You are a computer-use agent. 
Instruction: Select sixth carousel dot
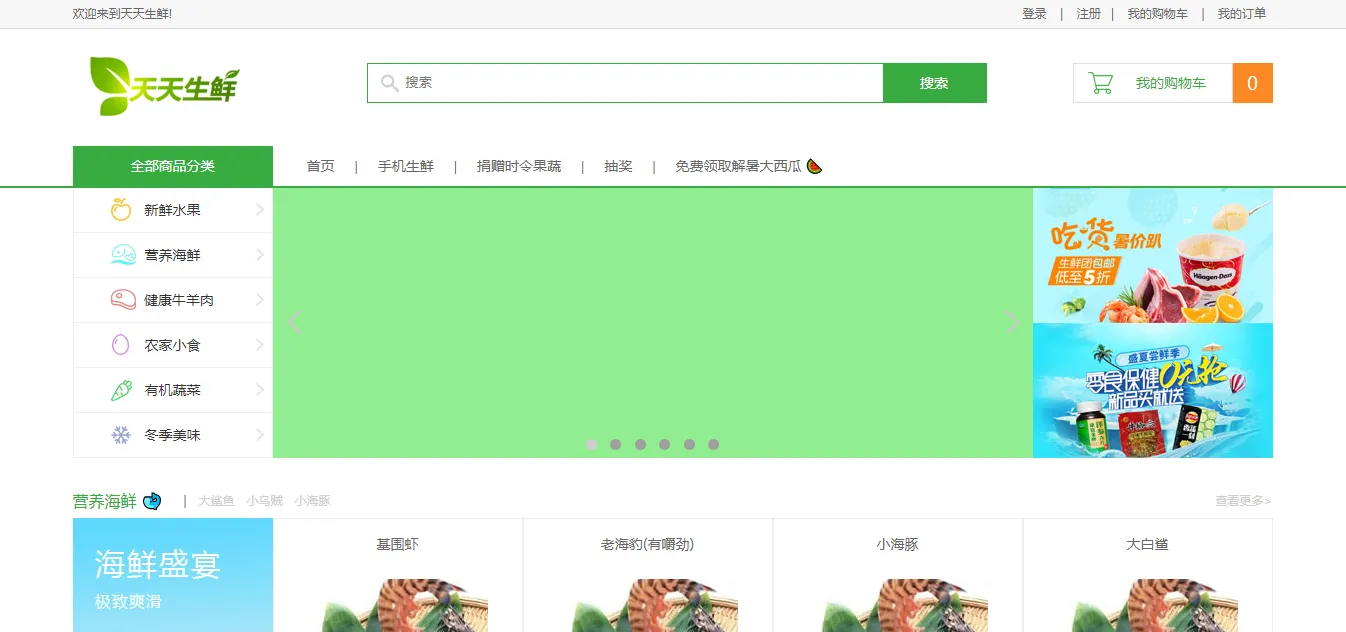[x=713, y=445]
